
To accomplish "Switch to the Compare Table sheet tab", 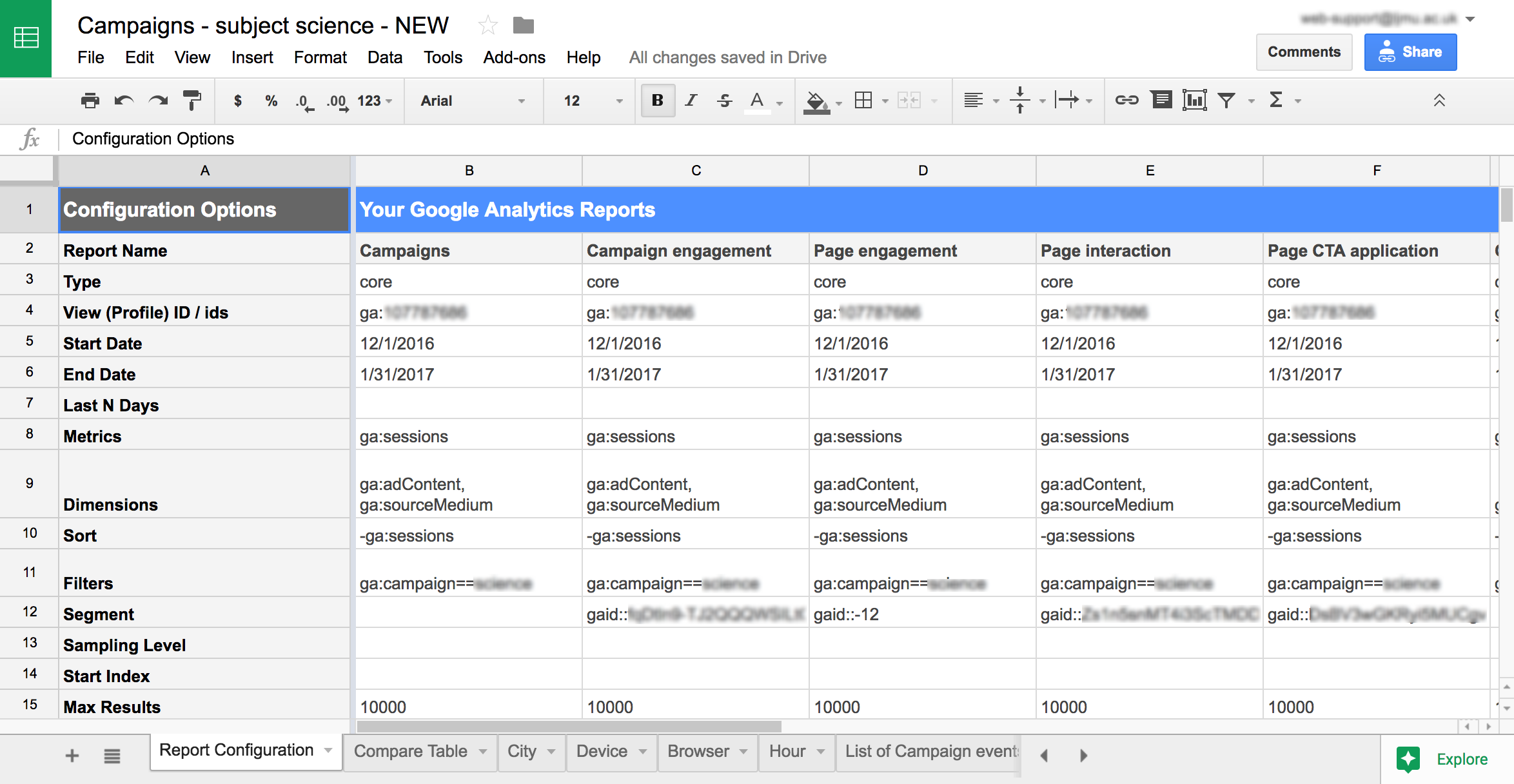I will pyautogui.click(x=411, y=751).
